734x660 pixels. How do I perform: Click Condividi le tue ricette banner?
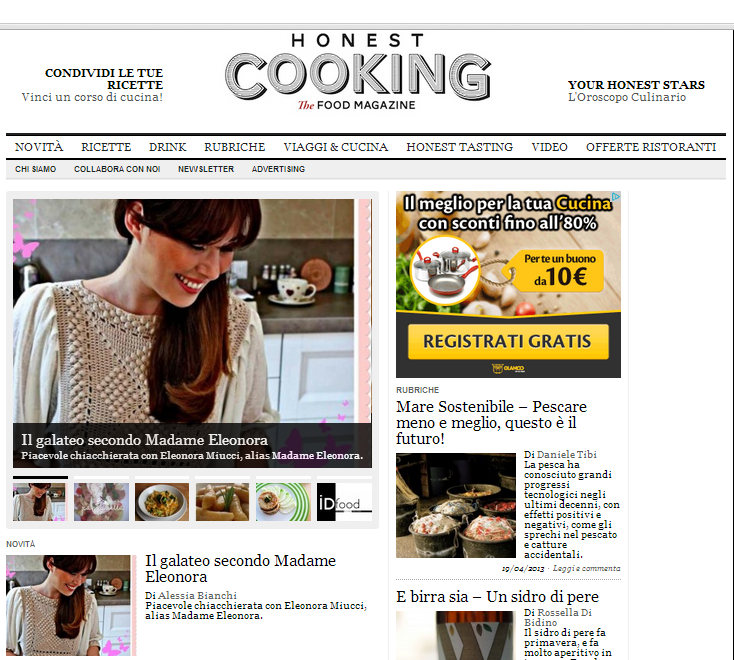93,85
